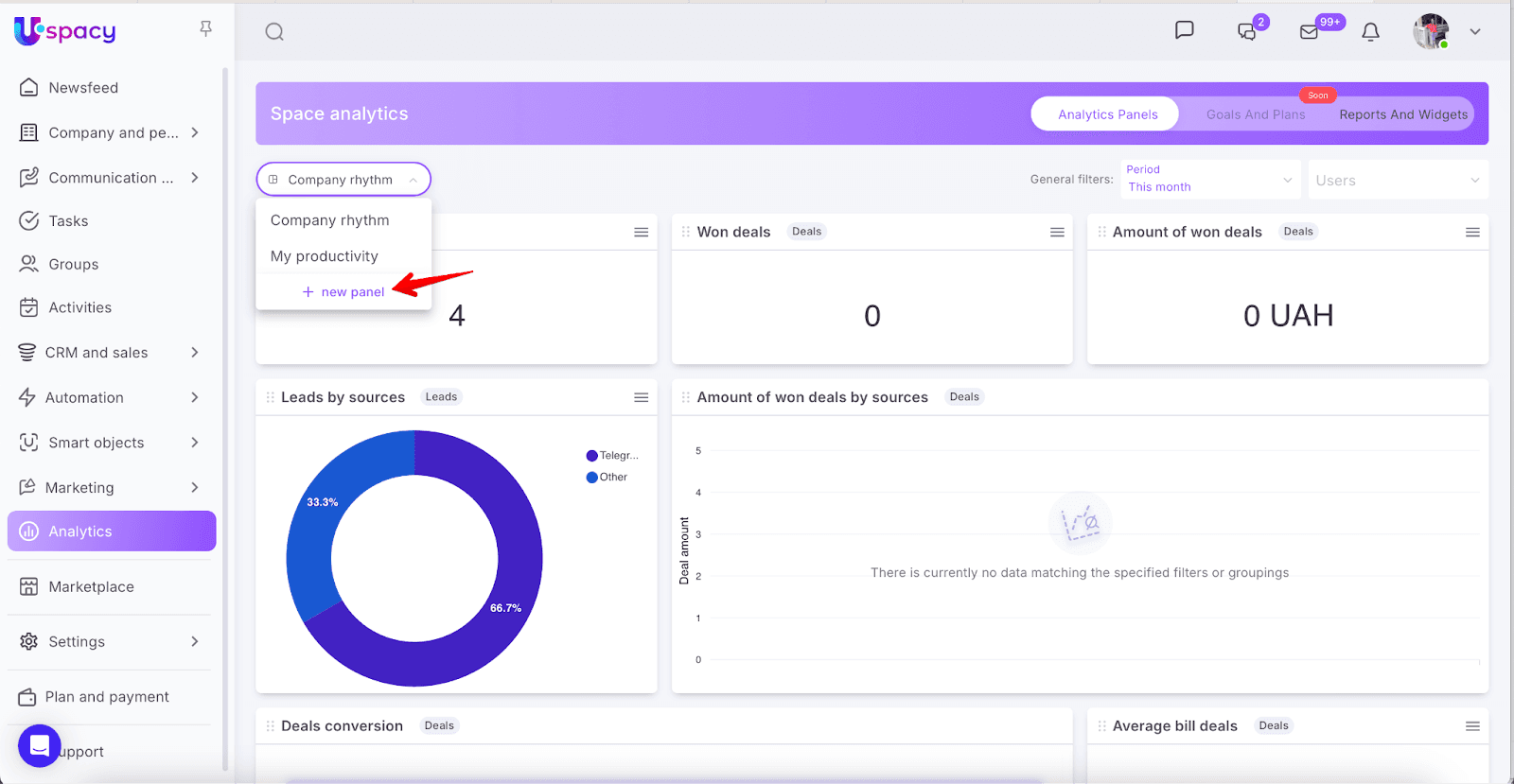Open Leads by sources widget menu
This screenshot has width=1514, height=784.
click(x=641, y=398)
